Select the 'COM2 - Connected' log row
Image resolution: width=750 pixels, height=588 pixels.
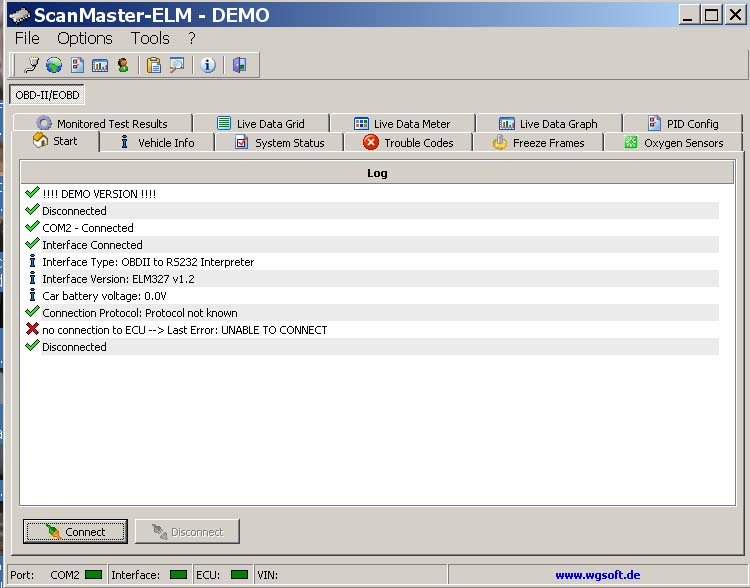pos(370,228)
